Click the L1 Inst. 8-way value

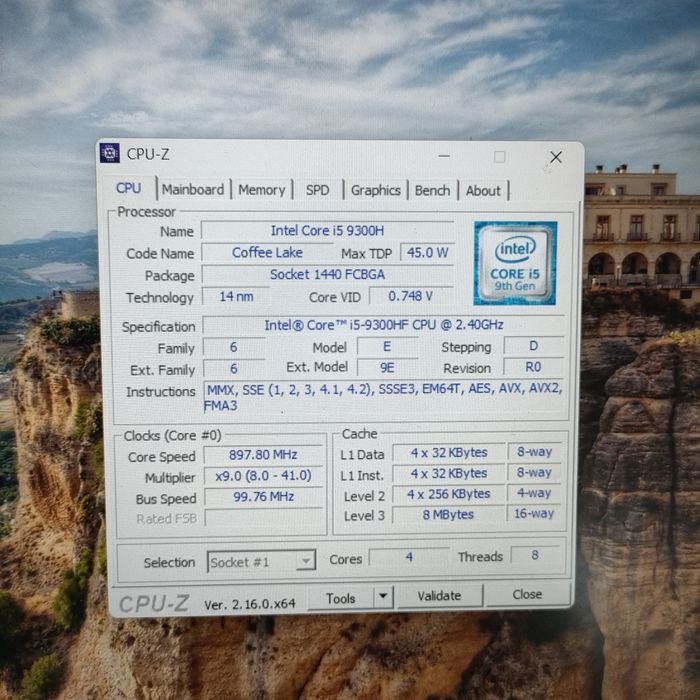534,472
